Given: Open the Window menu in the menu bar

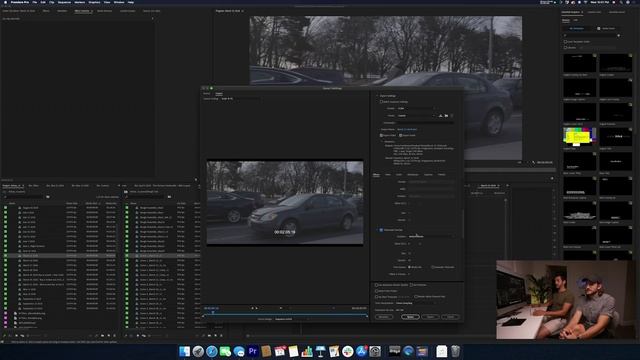Looking at the screenshot, I should click(119, 2).
